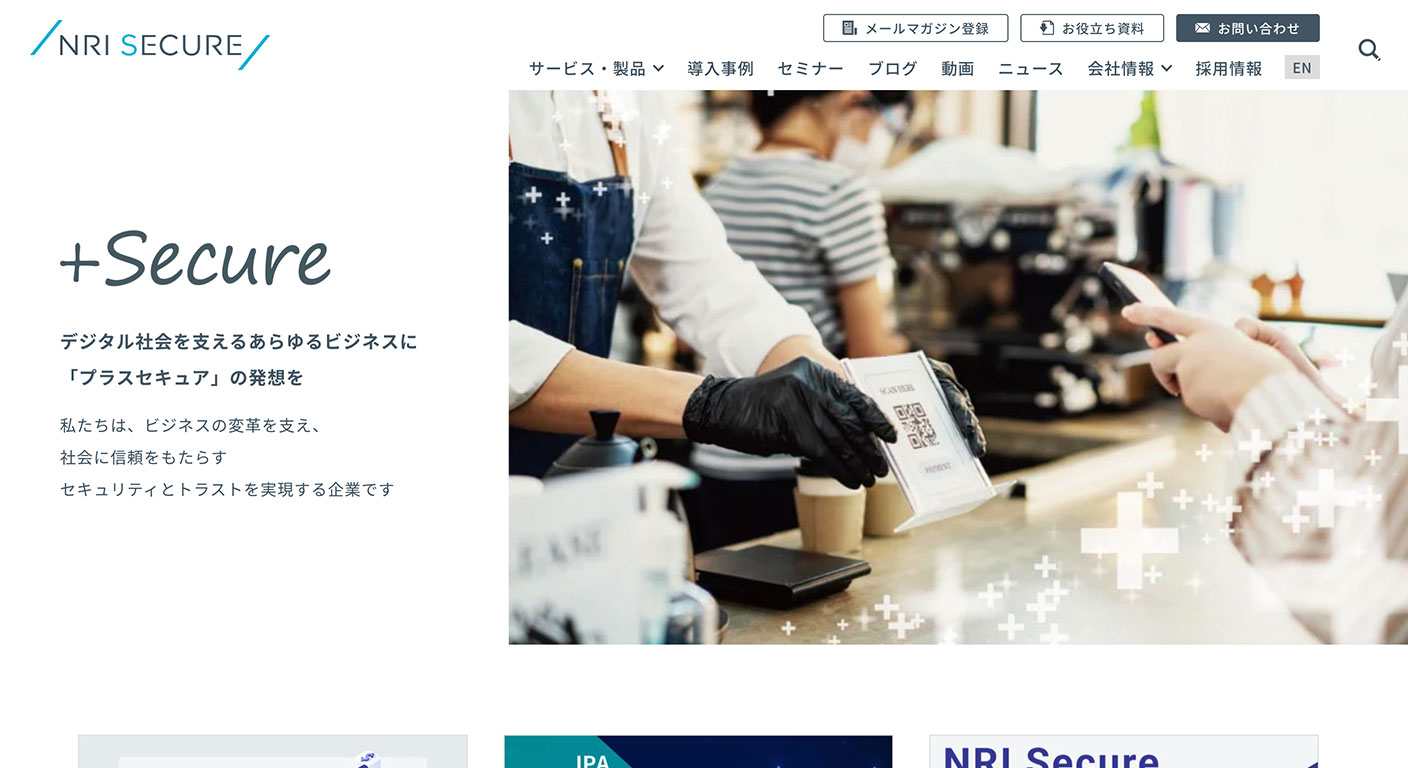Click the お問い合わせ button

1248,28
